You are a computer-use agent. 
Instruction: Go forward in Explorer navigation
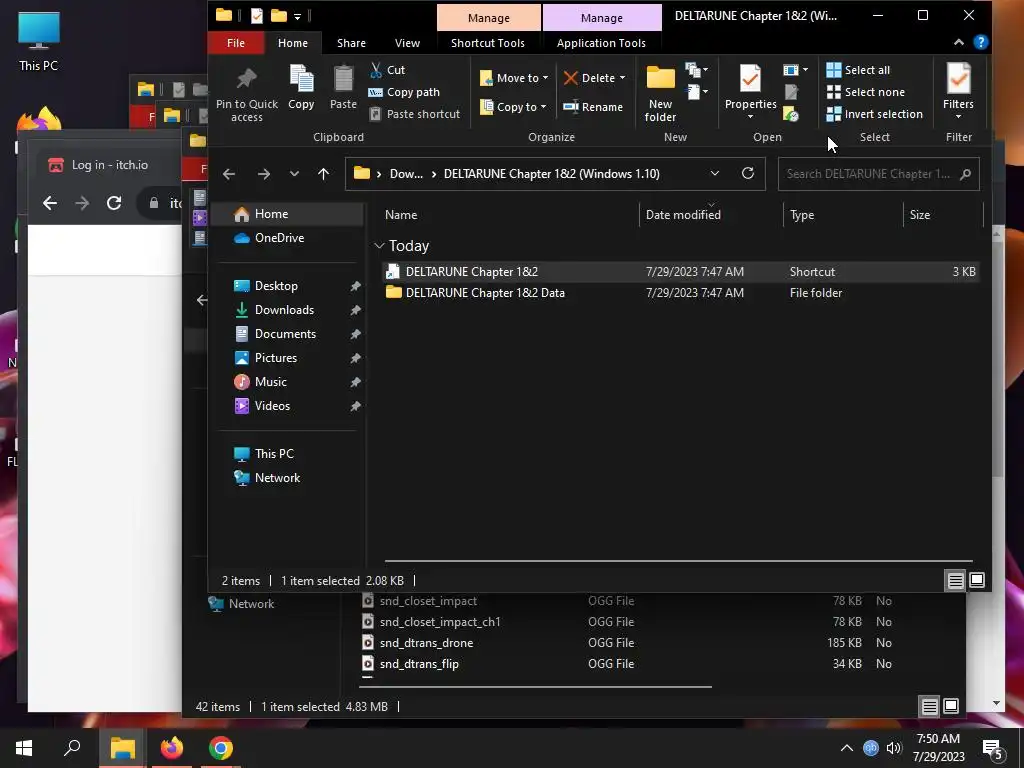264,174
